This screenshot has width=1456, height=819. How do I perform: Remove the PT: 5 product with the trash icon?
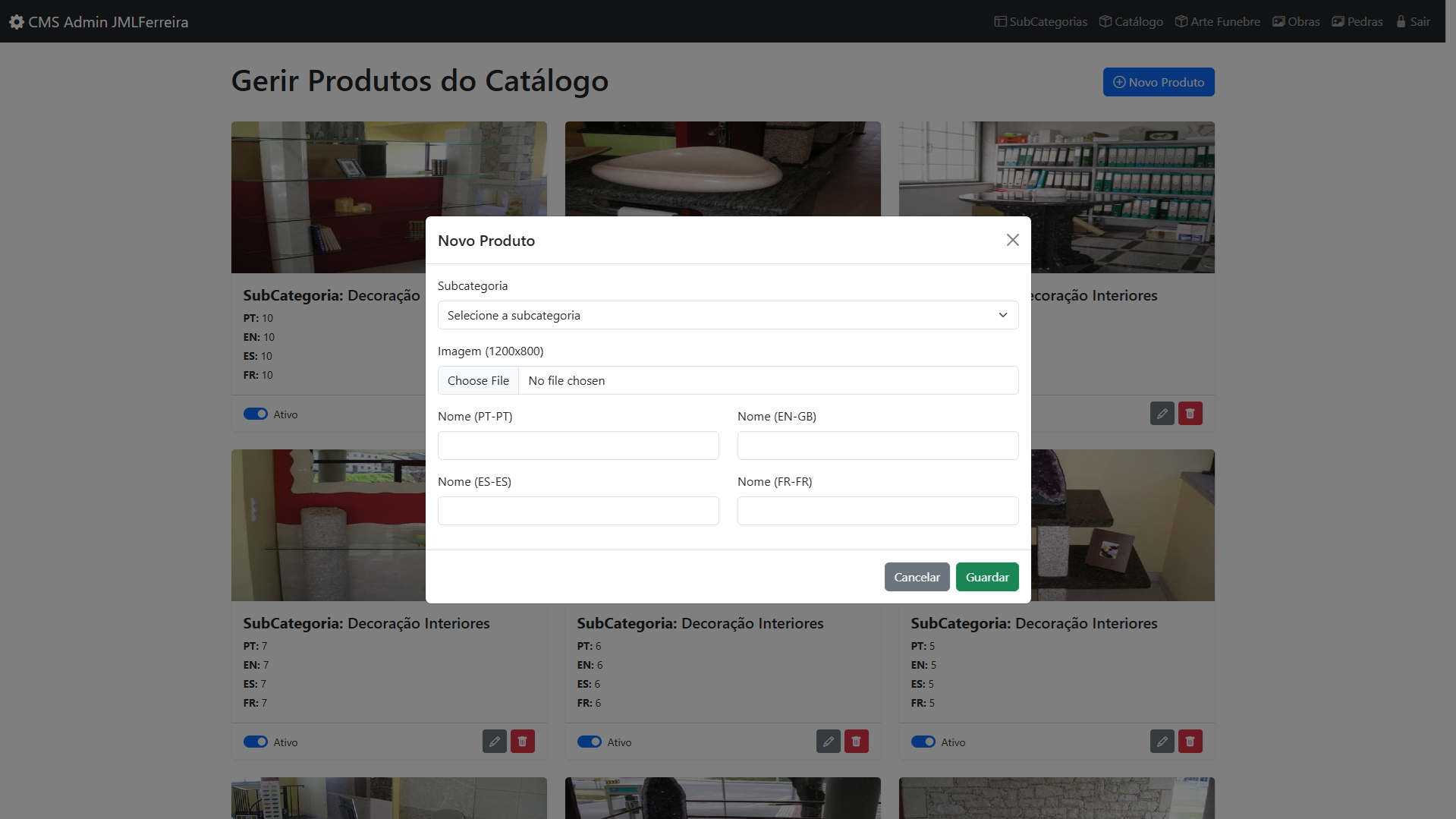tap(1190, 742)
